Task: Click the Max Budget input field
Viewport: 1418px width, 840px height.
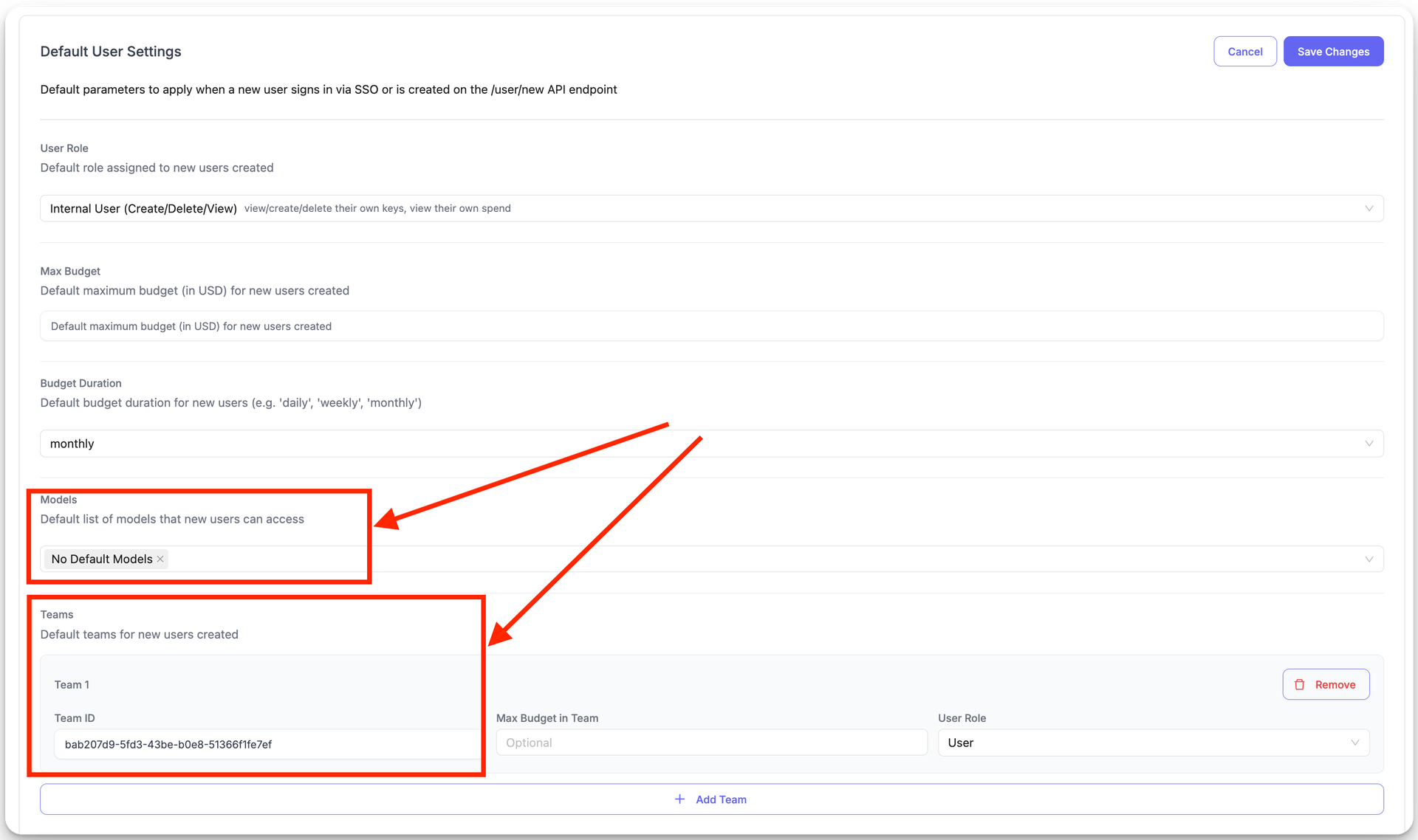Action: 709,326
